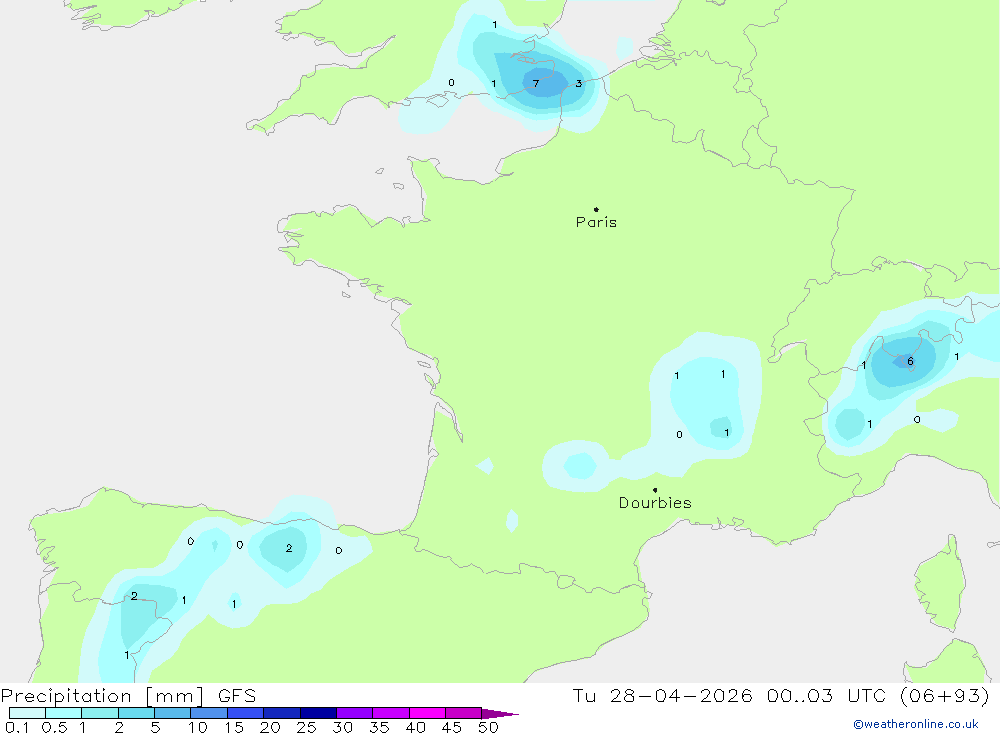Click the date 'Tu 28-04-2026'
The image size is (1000, 733).
click(x=662, y=695)
